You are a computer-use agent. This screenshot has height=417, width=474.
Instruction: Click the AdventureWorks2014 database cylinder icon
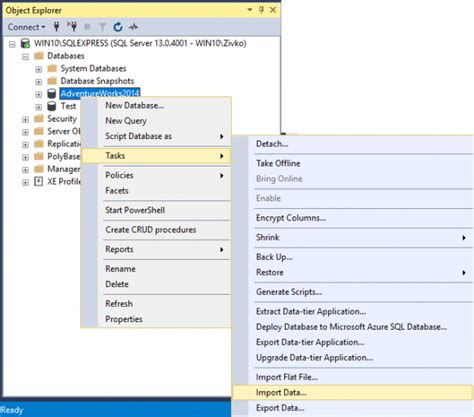point(52,94)
